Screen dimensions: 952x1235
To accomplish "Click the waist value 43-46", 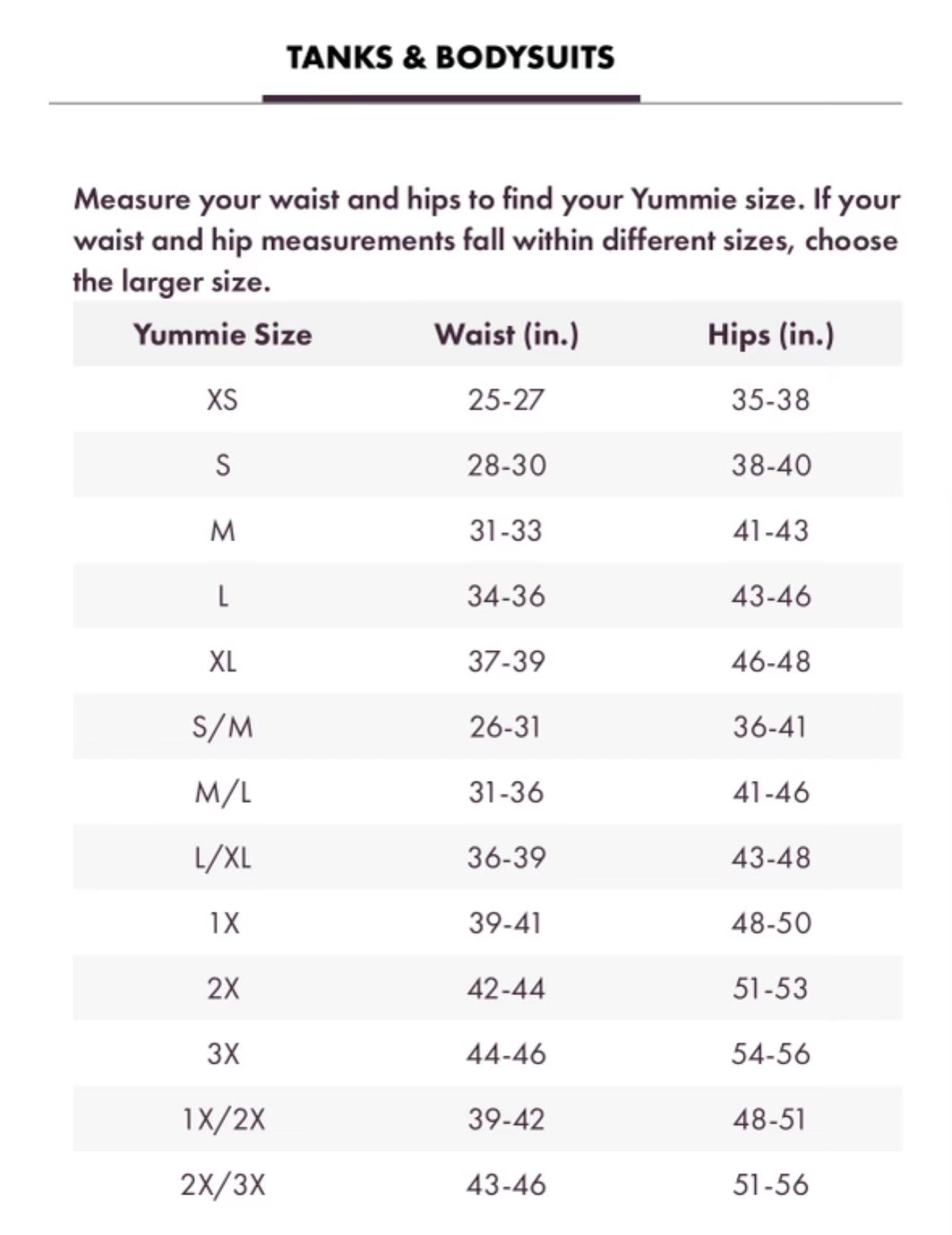I will coord(506,1185).
